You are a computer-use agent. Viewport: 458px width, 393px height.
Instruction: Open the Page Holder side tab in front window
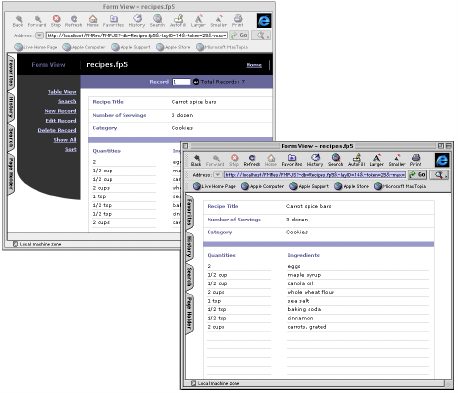[189, 314]
